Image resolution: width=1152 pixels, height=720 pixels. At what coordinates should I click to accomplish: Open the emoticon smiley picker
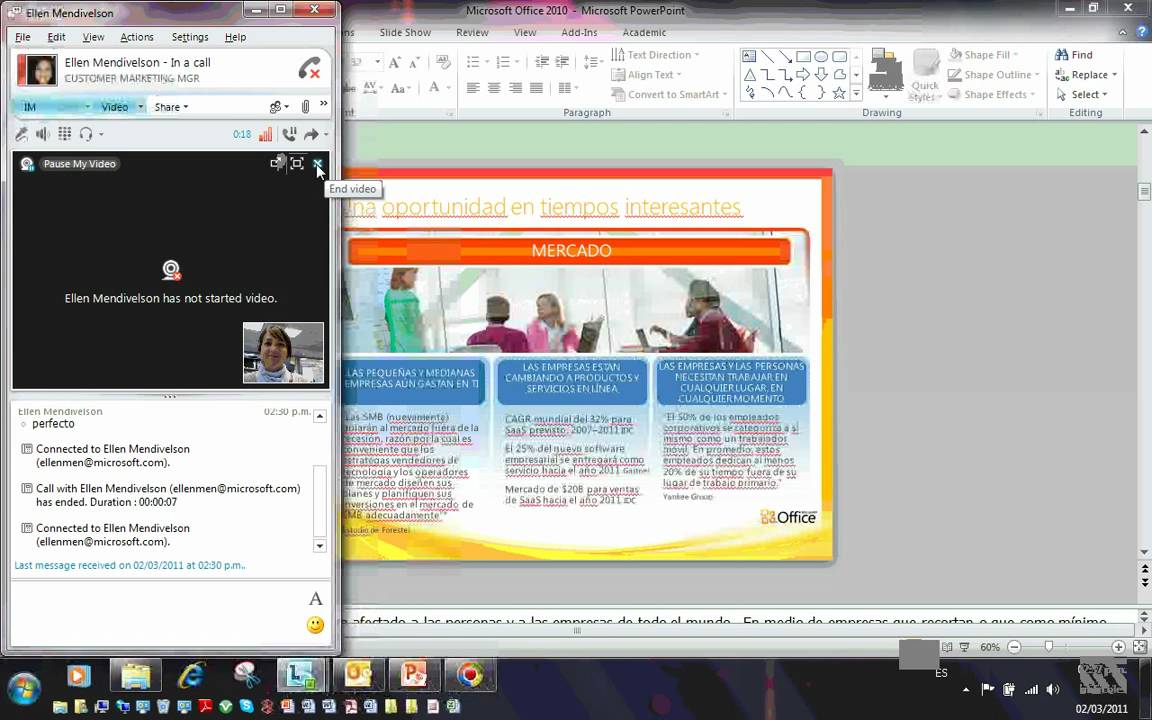point(315,625)
